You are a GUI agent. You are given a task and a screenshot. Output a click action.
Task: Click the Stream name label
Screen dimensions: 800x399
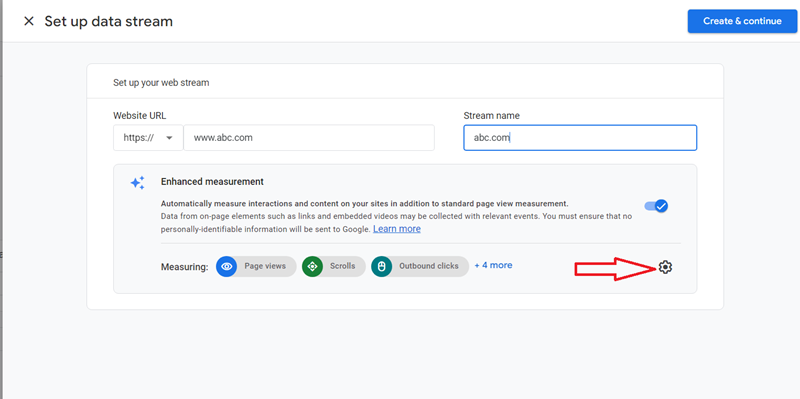tap(492, 115)
